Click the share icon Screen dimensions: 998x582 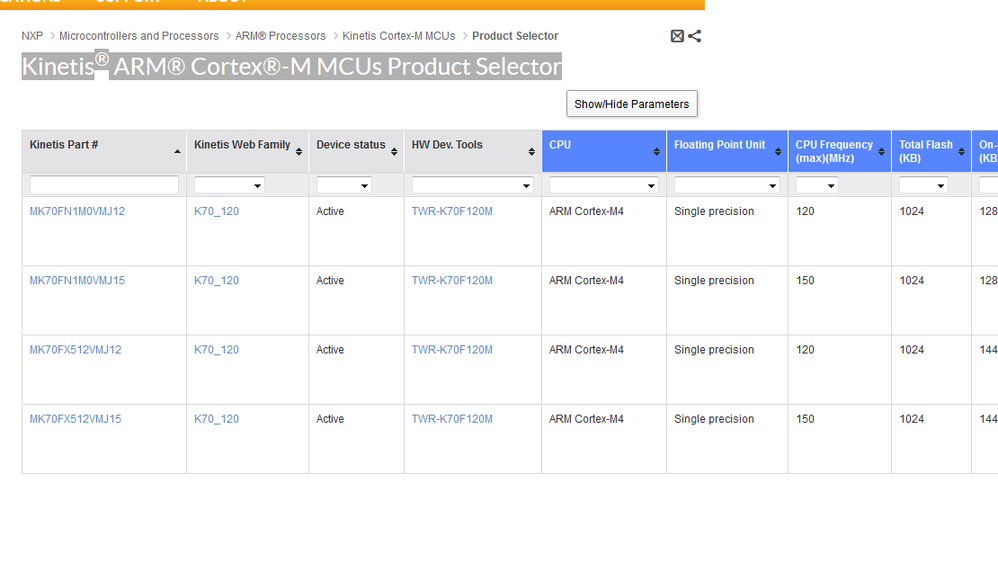(x=694, y=36)
